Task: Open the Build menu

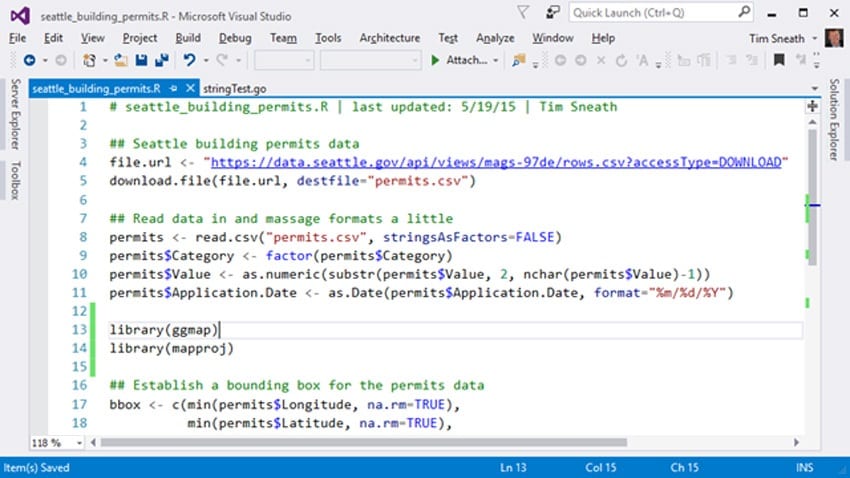Action: click(x=188, y=38)
